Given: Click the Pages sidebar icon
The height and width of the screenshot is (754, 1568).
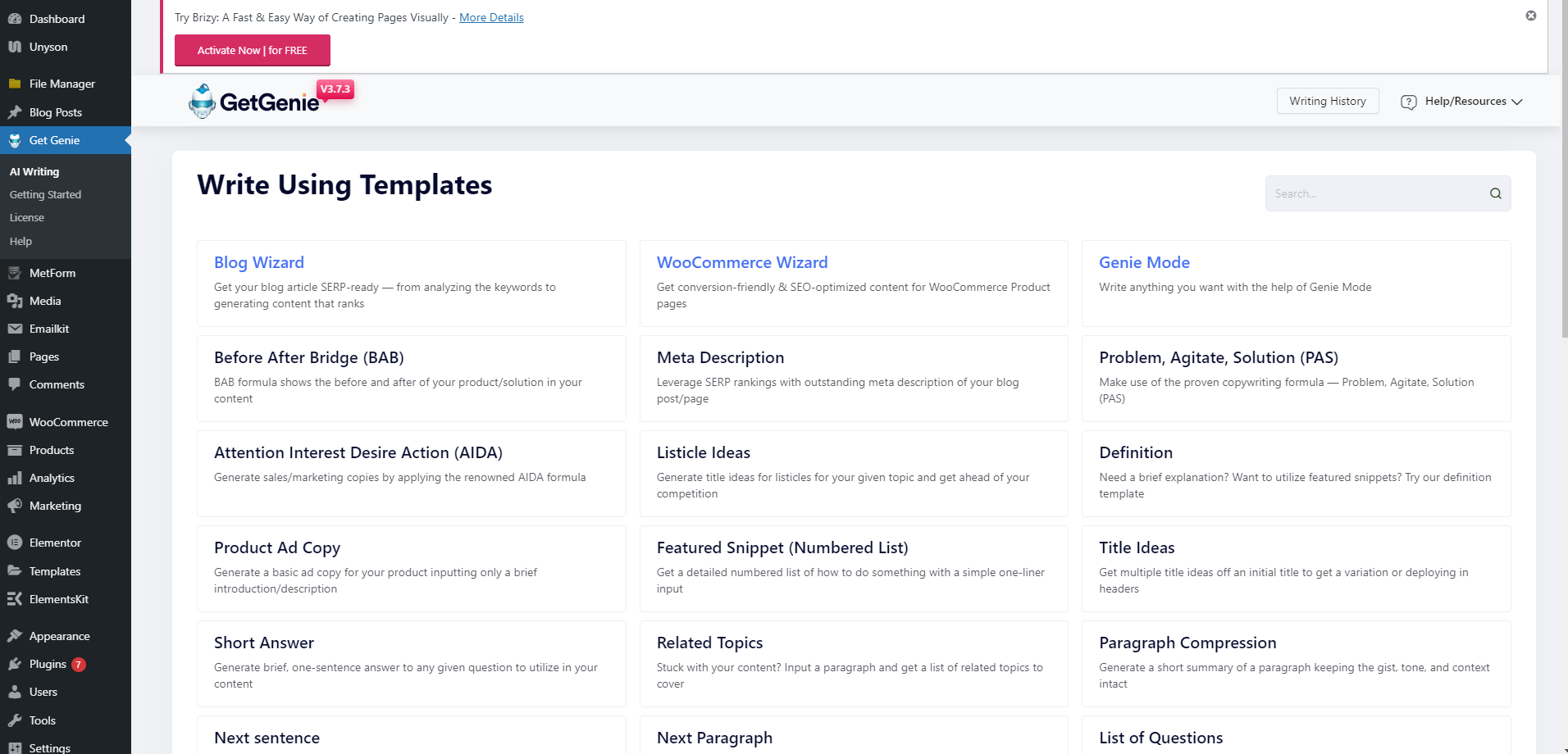Looking at the screenshot, I should point(15,357).
